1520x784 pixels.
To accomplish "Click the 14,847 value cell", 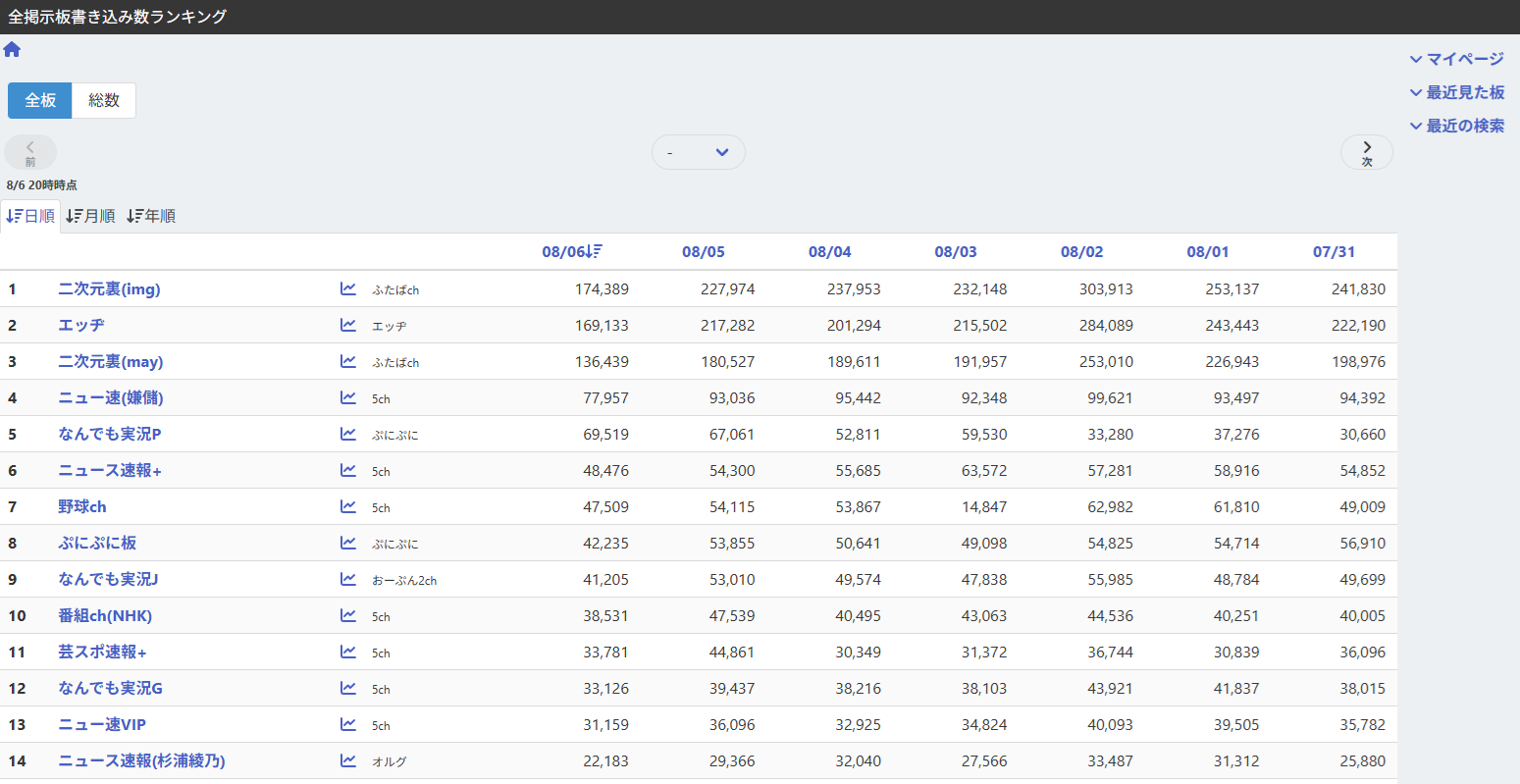I will 984,507.
